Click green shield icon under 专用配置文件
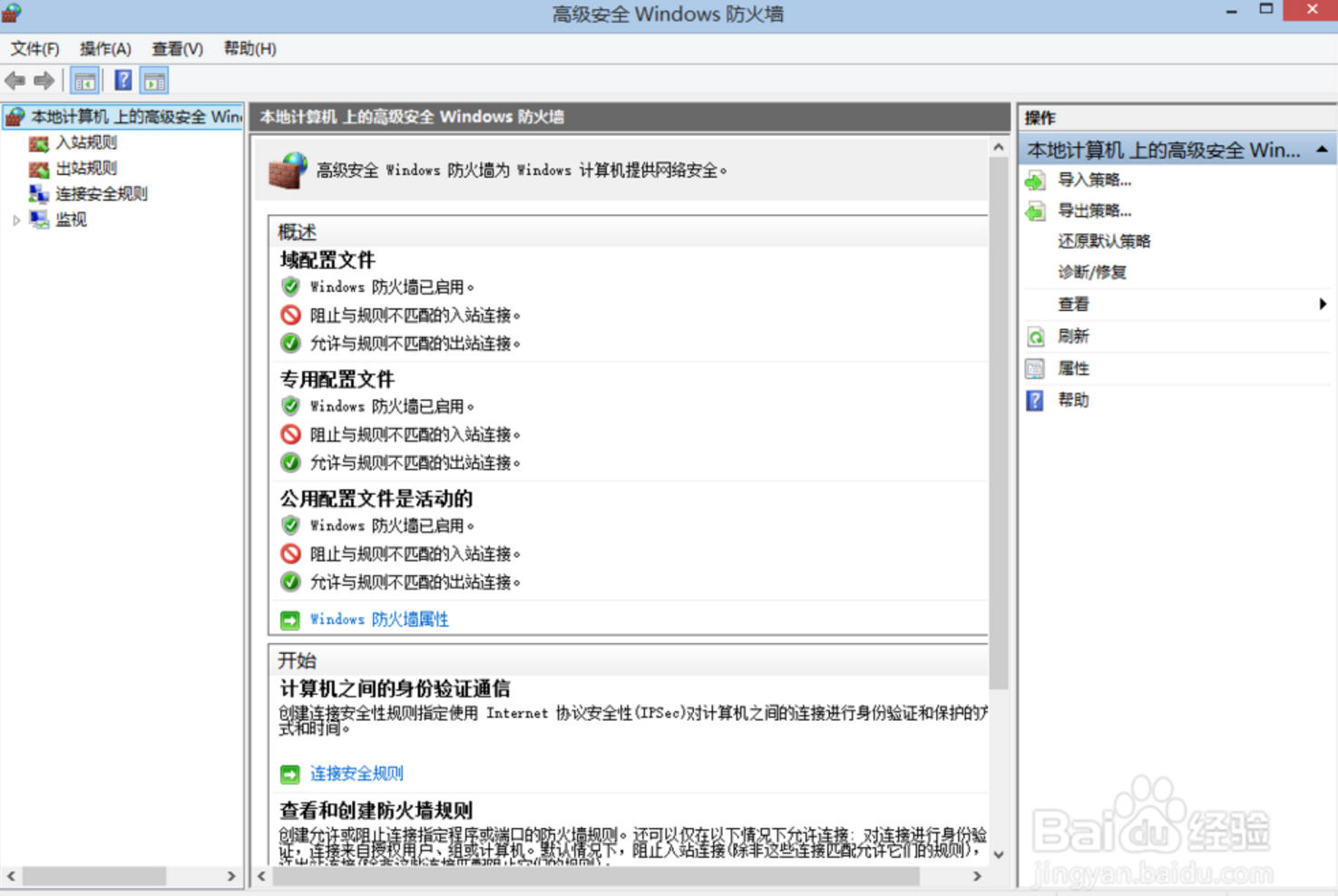Screen dimensions: 1338x896 coord(290,405)
